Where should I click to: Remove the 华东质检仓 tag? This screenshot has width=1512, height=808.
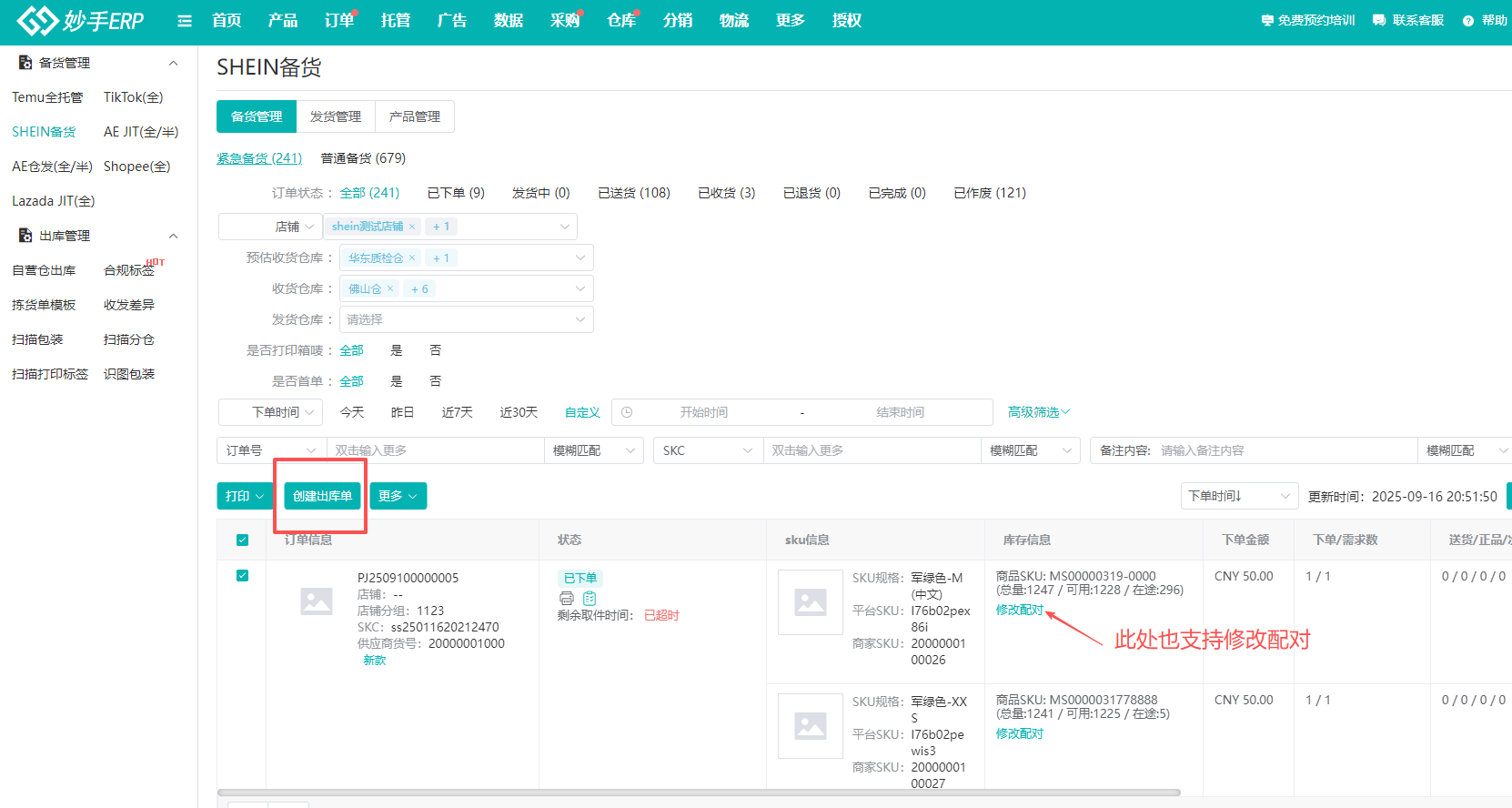(412, 258)
